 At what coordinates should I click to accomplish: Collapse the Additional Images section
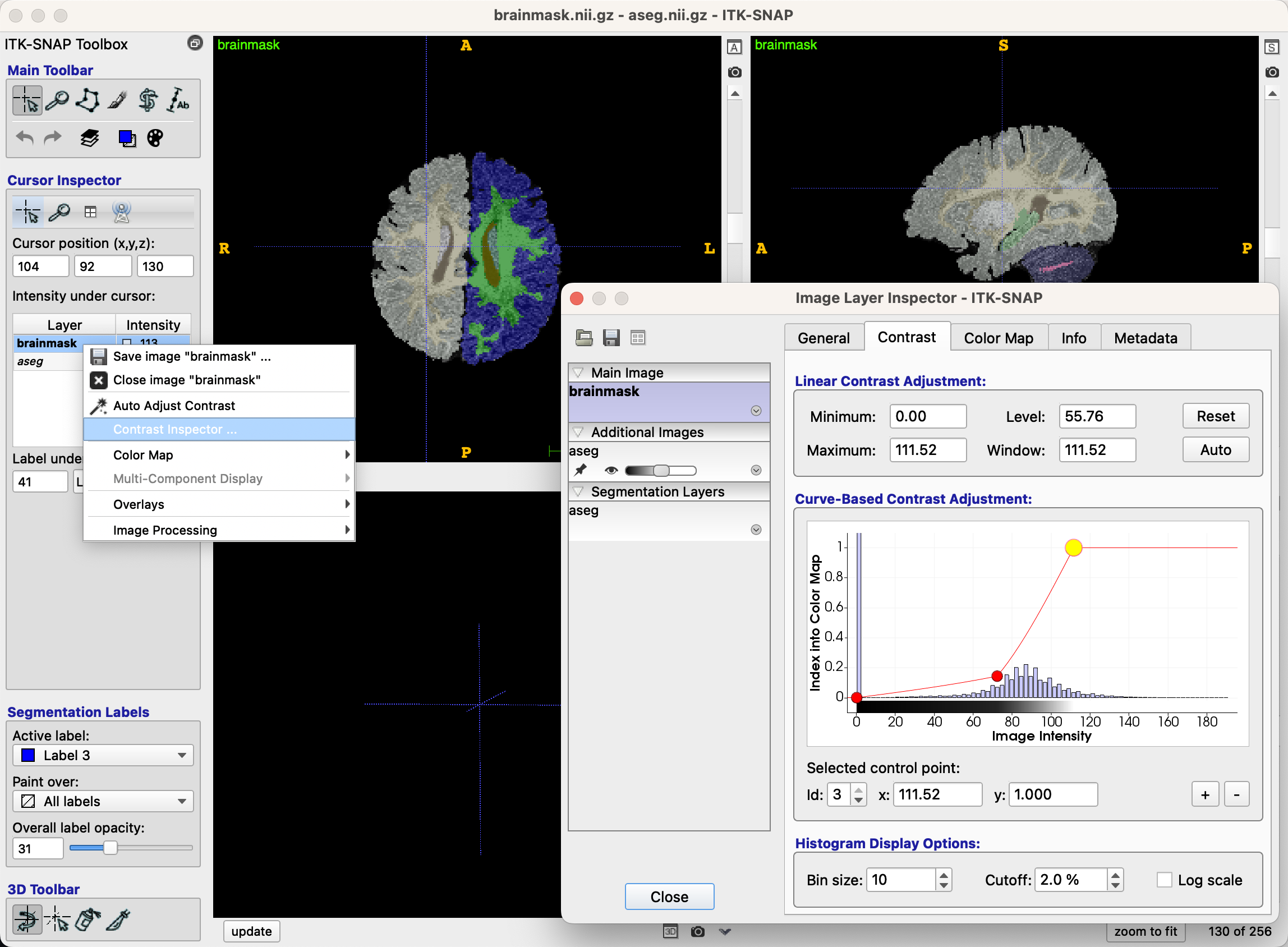tap(579, 432)
